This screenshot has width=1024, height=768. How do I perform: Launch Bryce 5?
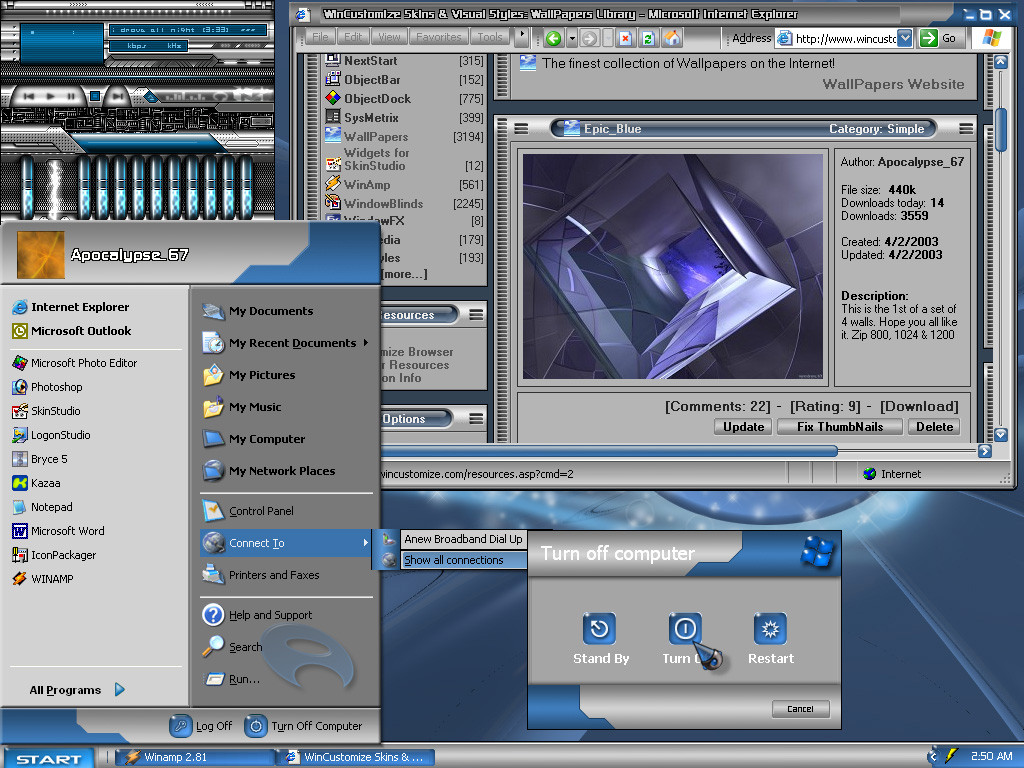click(39, 459)
